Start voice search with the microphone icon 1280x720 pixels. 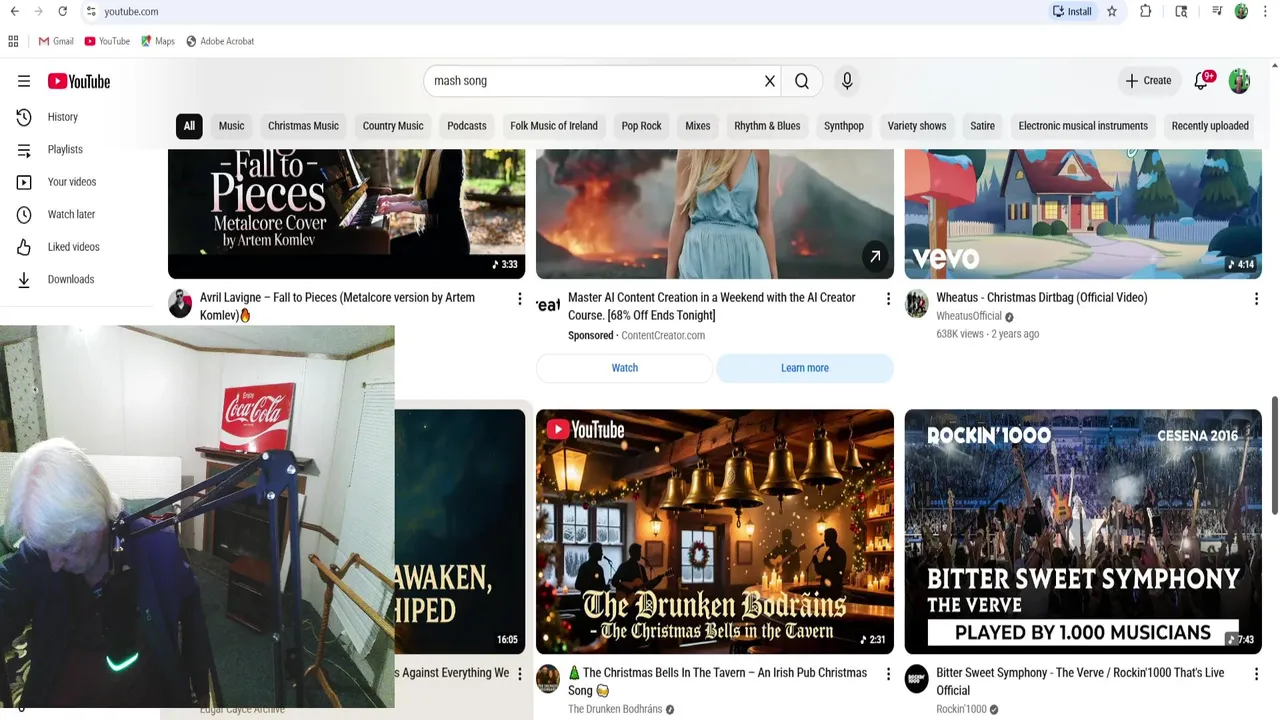click(x=847, y=81)
